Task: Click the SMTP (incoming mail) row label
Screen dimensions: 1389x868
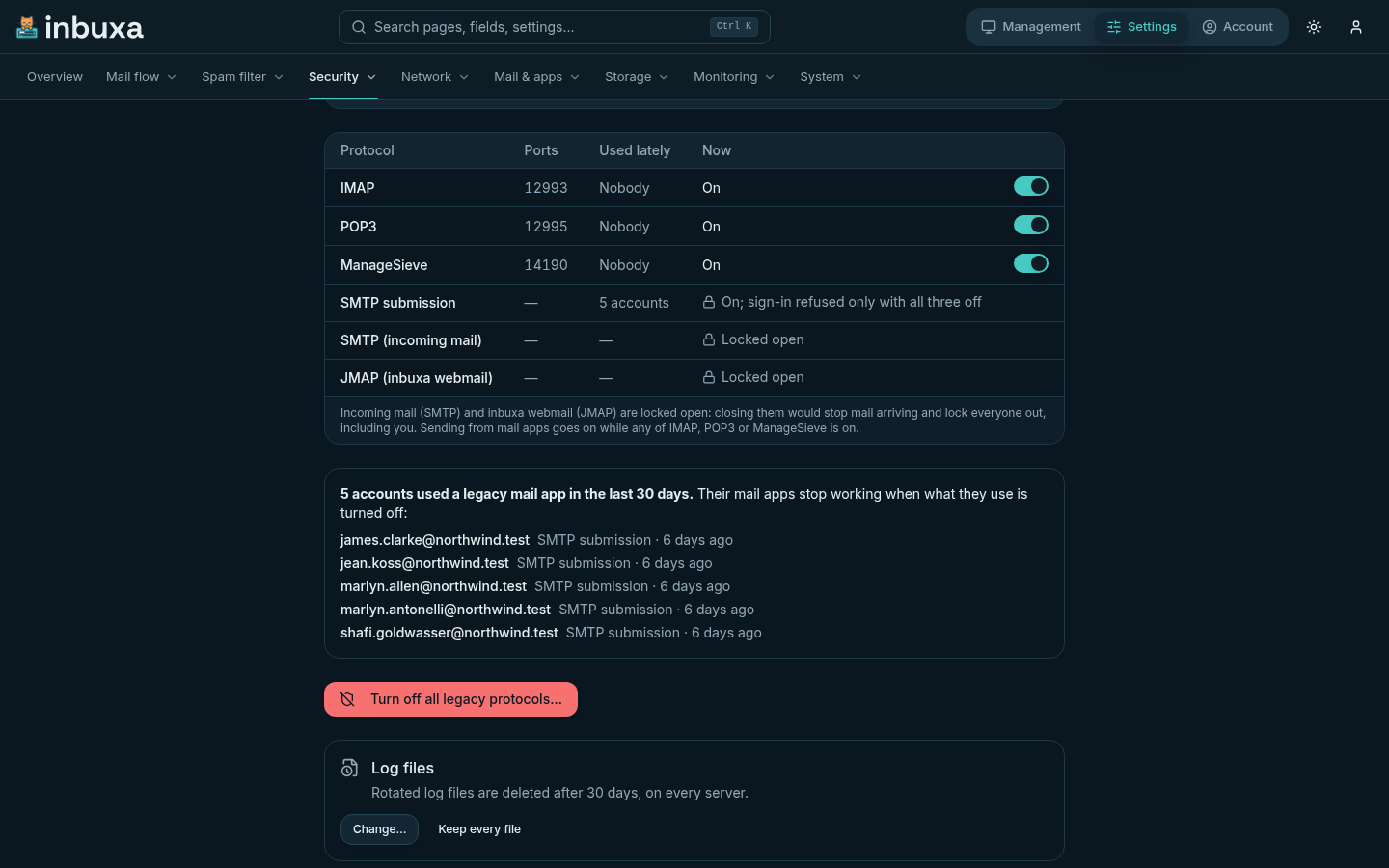Action: pyautogui.click(x=411, y=340)
